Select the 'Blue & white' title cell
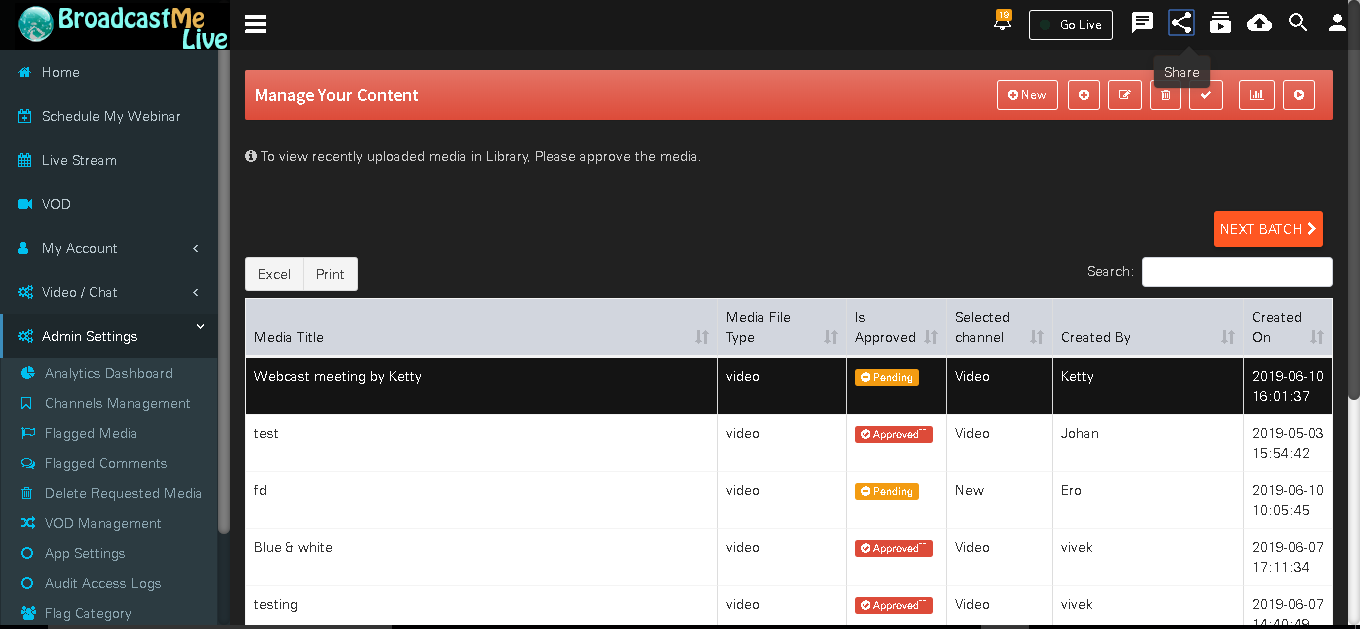1360x629 pixels. click(x=481, y=557)
